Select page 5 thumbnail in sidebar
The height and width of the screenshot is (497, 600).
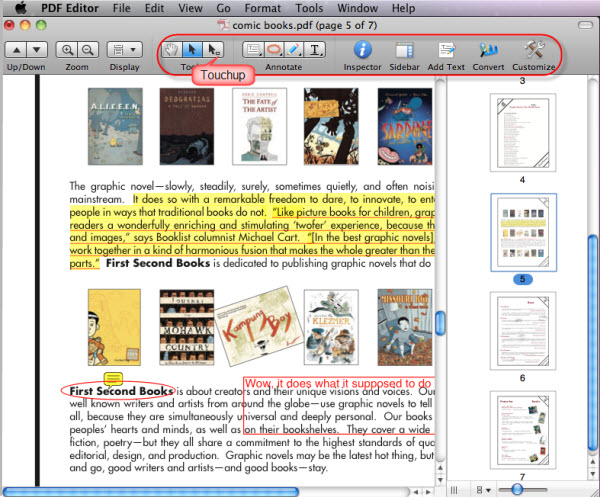pyautogui.click(x=523, y=232)
